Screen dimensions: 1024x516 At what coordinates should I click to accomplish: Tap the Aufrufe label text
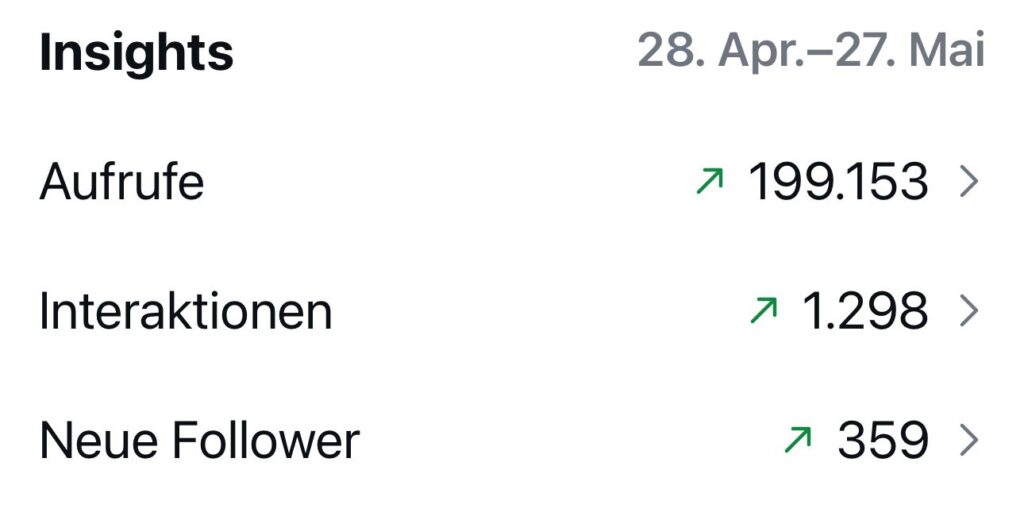[x=121, y=181]
